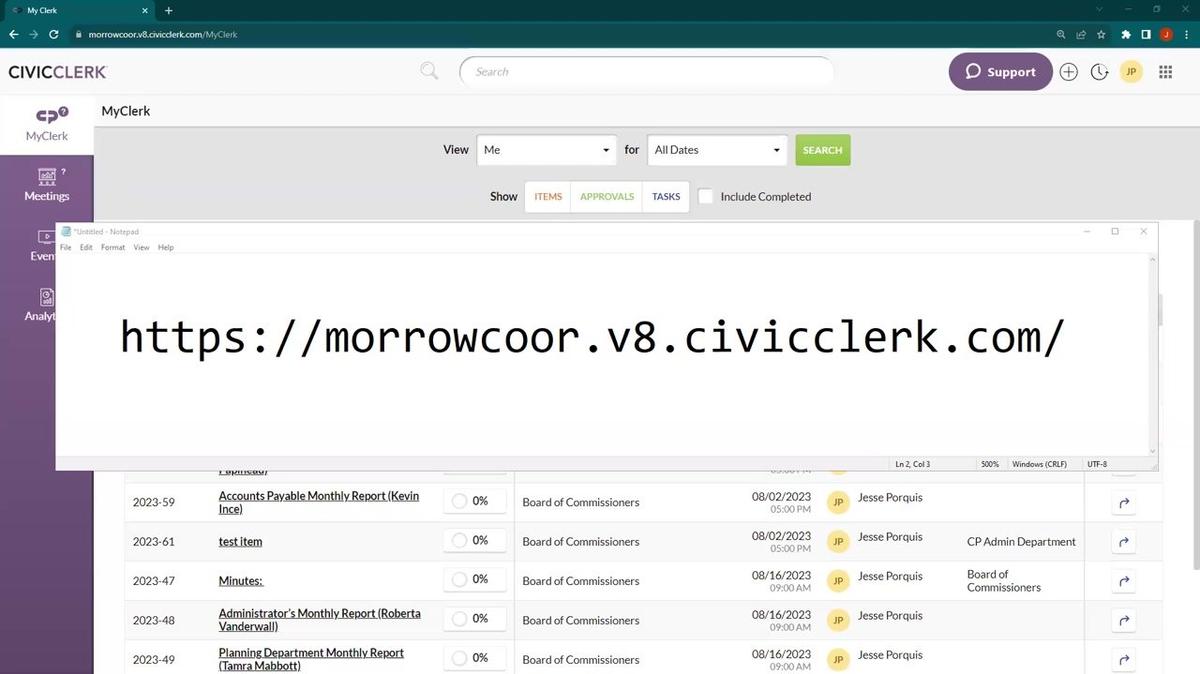Open the 'All Dates' dropdown
The width and height of the screenshot is (1200, 674).
(x=718, y=150)
